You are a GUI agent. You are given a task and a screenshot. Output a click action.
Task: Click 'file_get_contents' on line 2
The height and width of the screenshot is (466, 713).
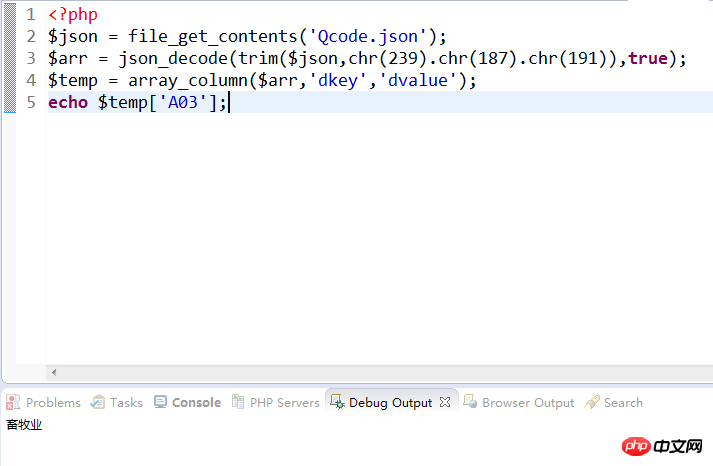[212, 36]
